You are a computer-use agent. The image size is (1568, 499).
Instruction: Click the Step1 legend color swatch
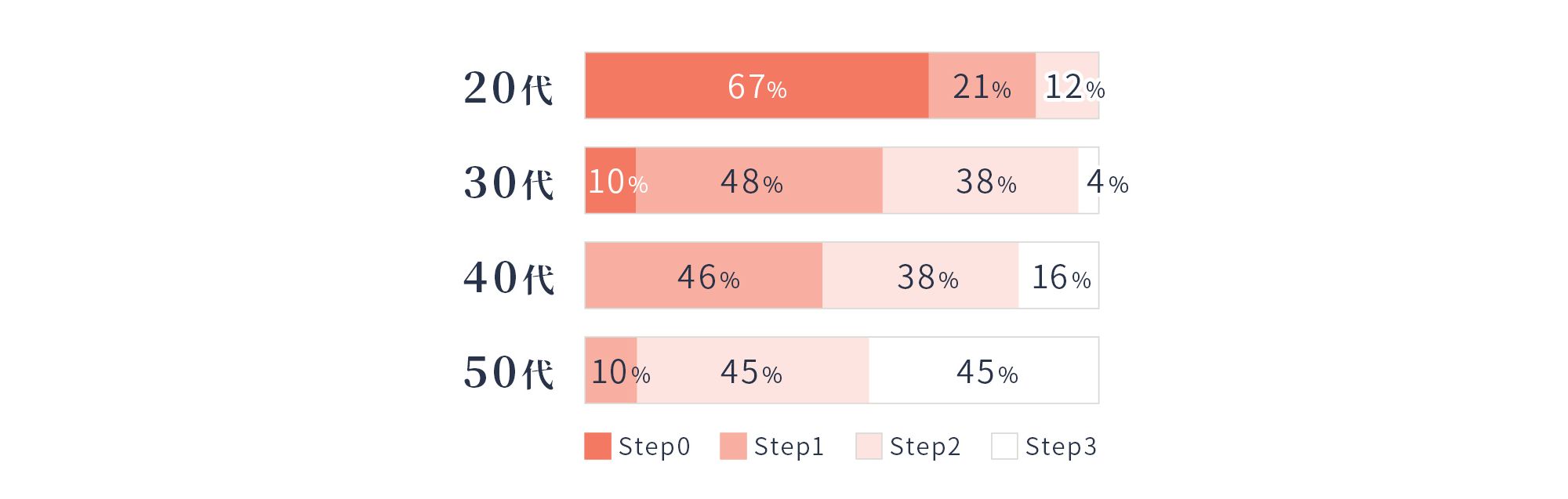point(733,446)
